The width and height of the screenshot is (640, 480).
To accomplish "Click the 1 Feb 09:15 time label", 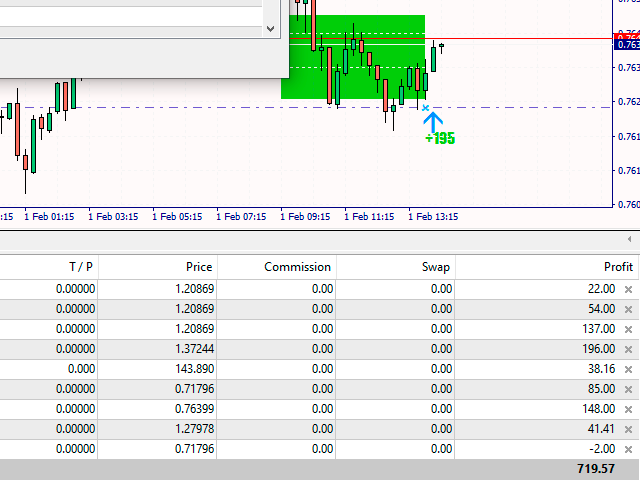I will (305, 217).
